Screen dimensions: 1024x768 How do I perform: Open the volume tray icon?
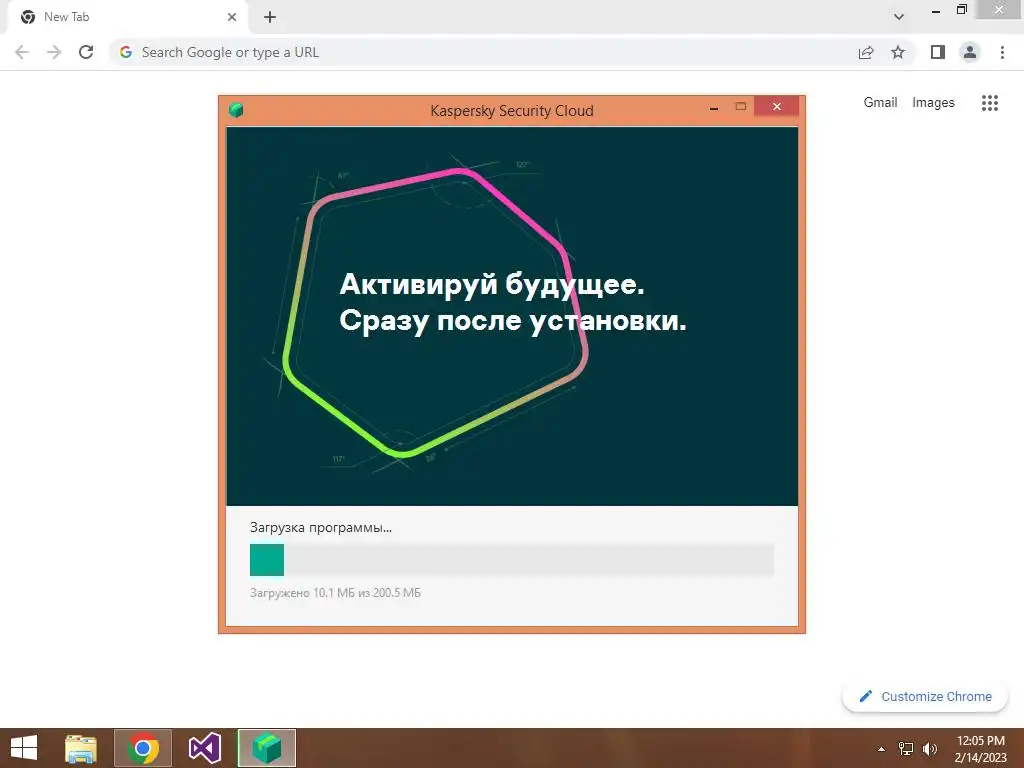tap(929, 749)
